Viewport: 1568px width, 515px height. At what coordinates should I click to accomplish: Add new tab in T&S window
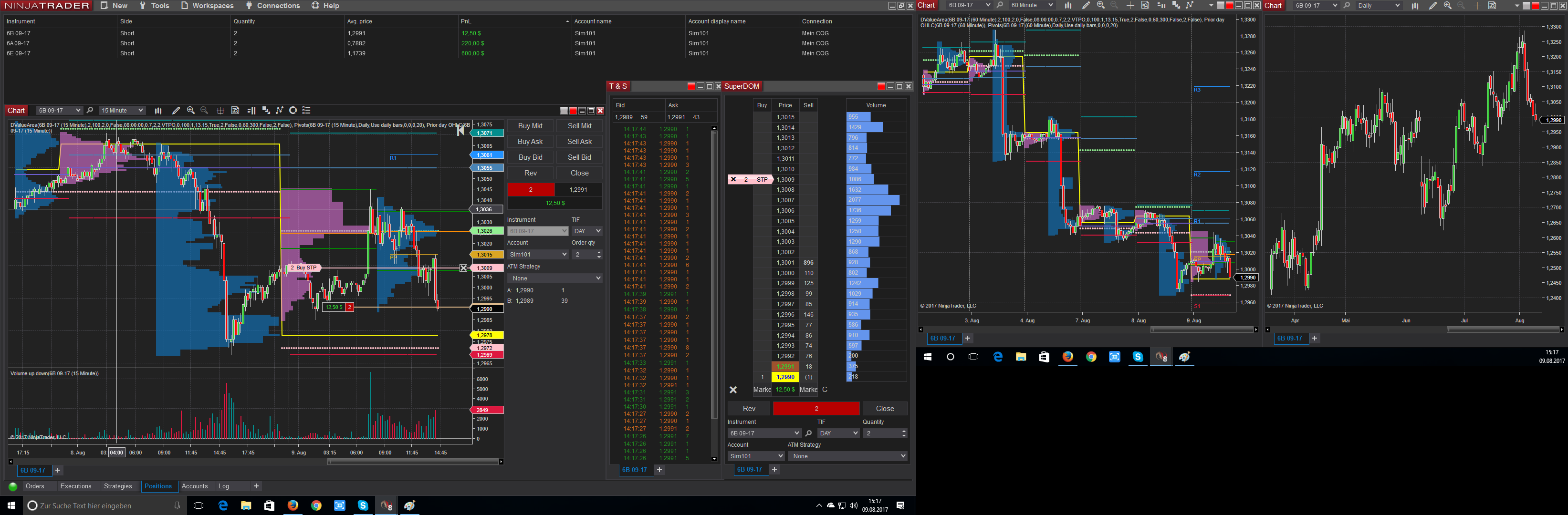[659, 470]
